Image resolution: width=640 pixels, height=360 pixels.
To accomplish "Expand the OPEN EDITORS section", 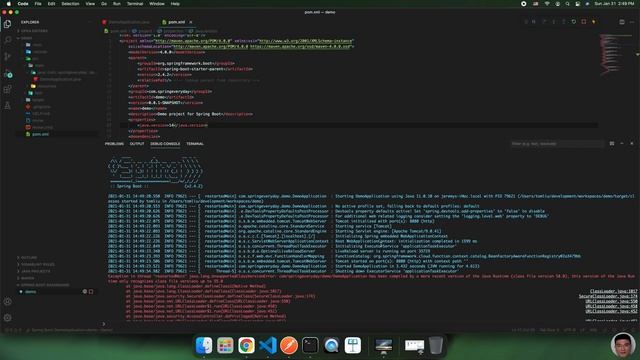I will click(x=34, y=31).
